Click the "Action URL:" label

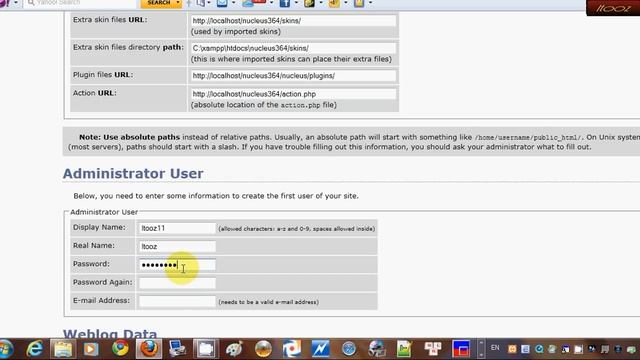tap(95, 93)
